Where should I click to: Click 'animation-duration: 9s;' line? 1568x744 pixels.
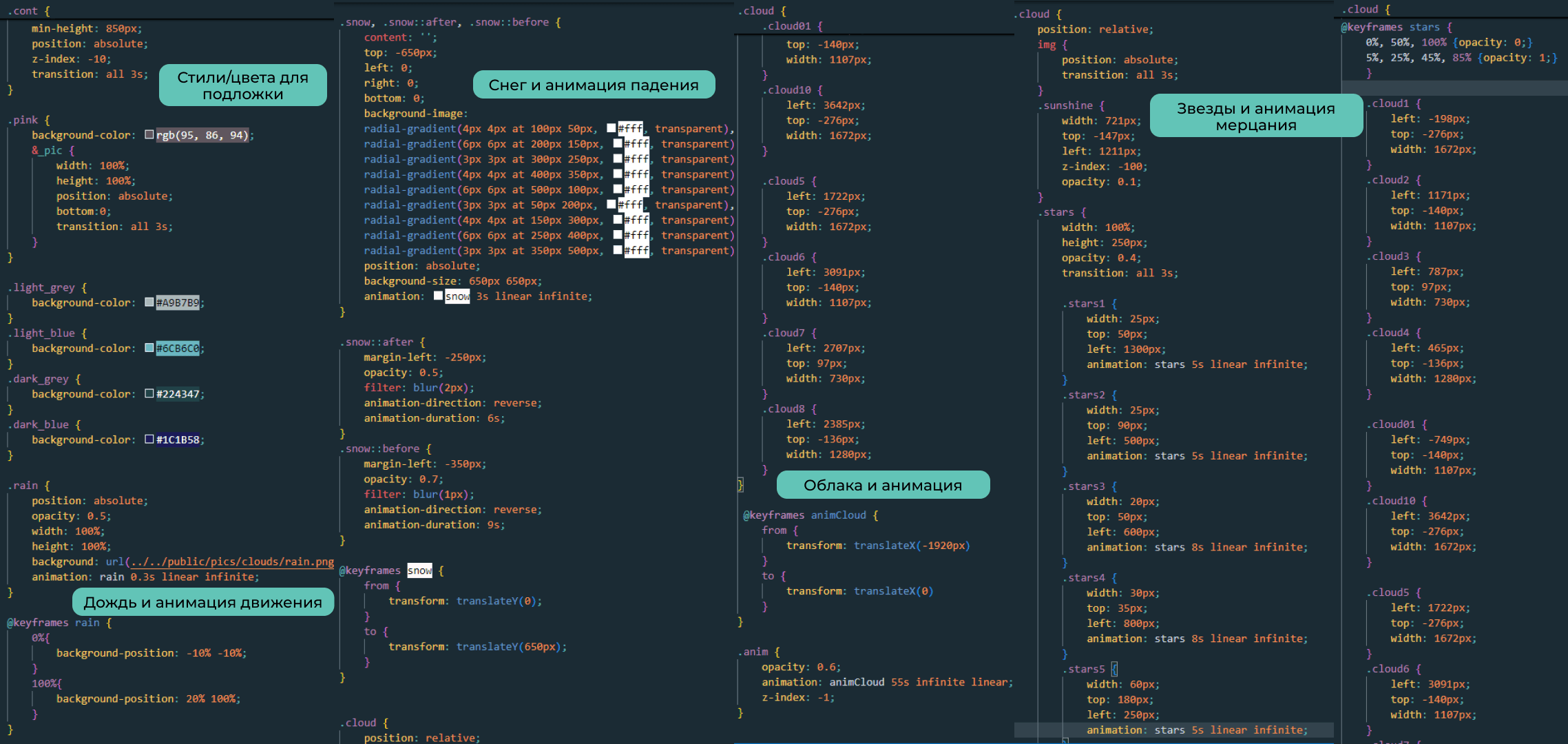coord(435,525)
